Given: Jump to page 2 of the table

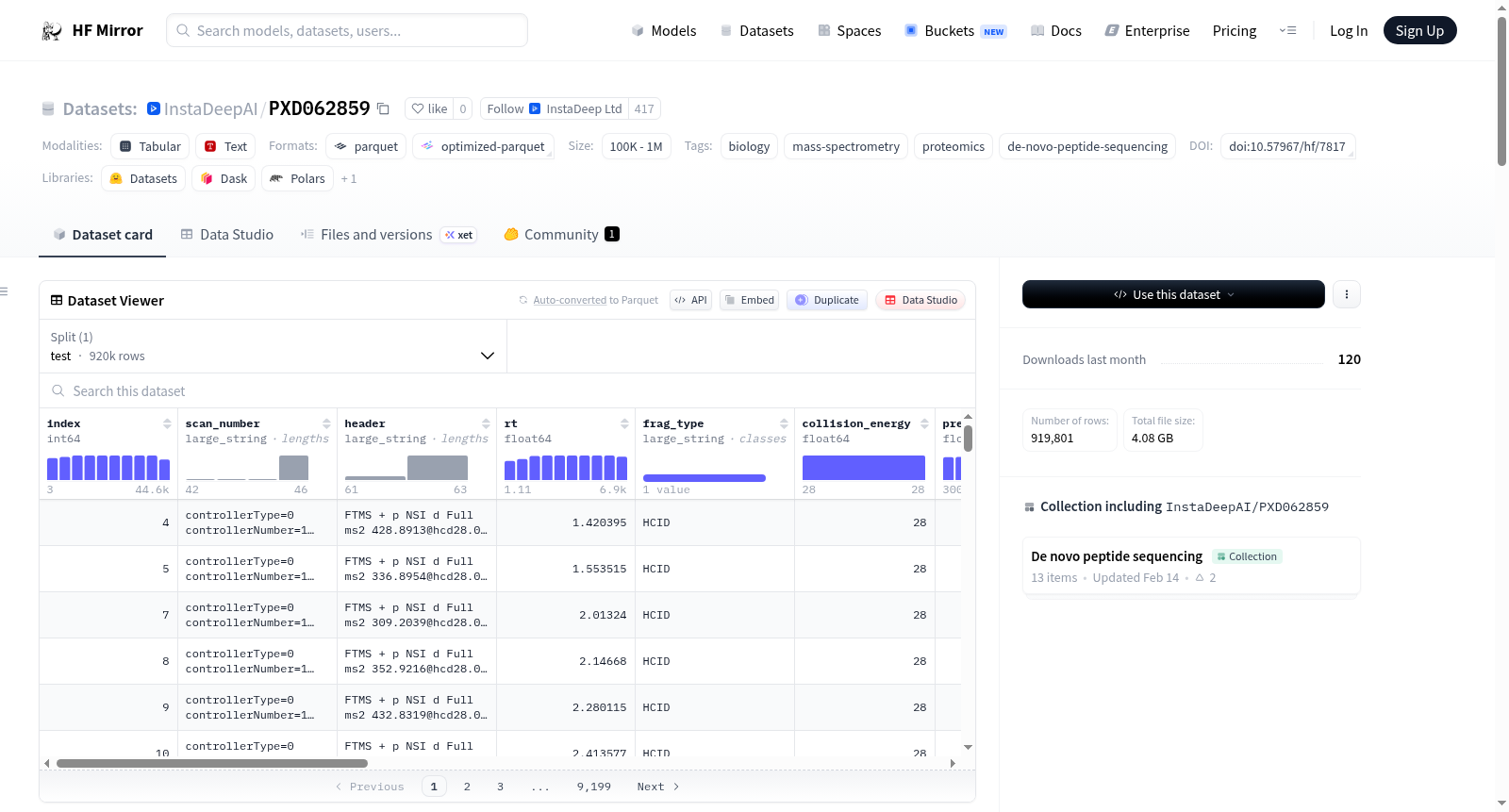Looking at the screenshot, I should coord(467,787).
